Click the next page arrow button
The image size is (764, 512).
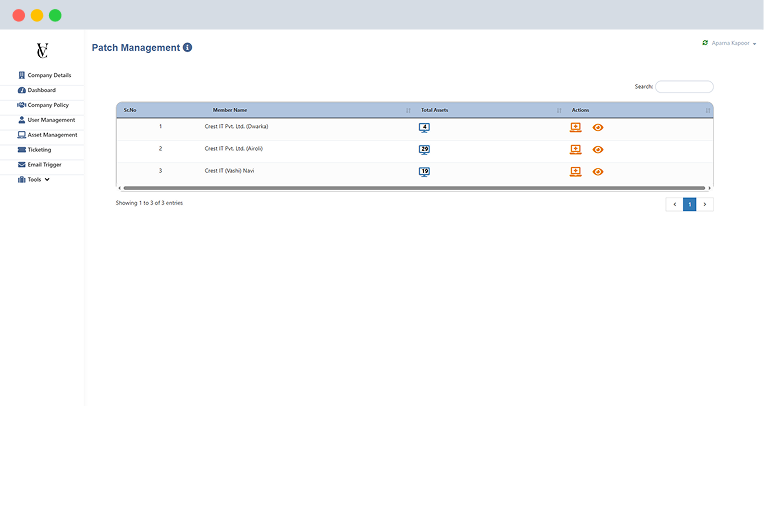pos(705,204)
